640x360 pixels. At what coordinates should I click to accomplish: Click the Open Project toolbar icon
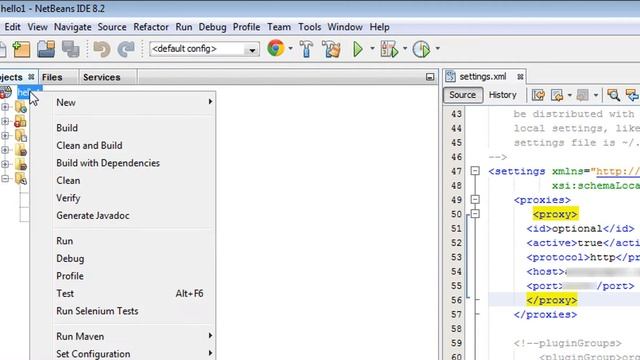pos(46,49)
